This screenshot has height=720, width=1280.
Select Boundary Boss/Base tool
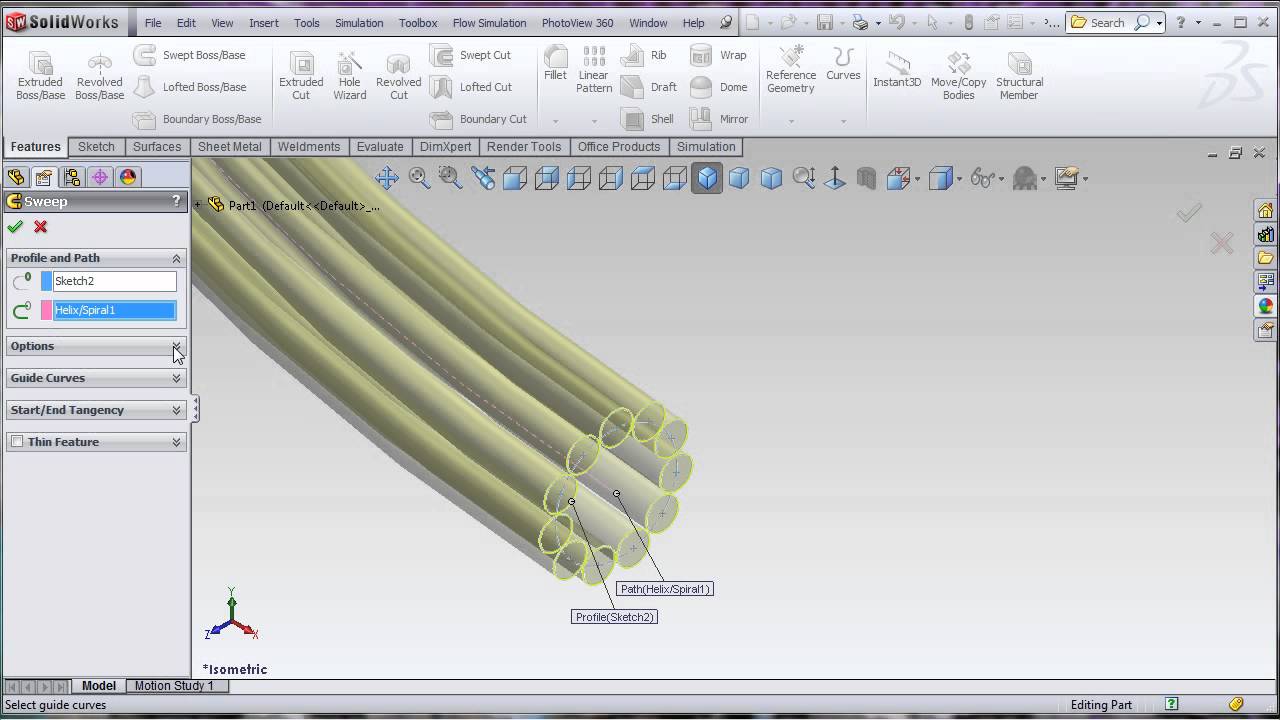point(198,119)
